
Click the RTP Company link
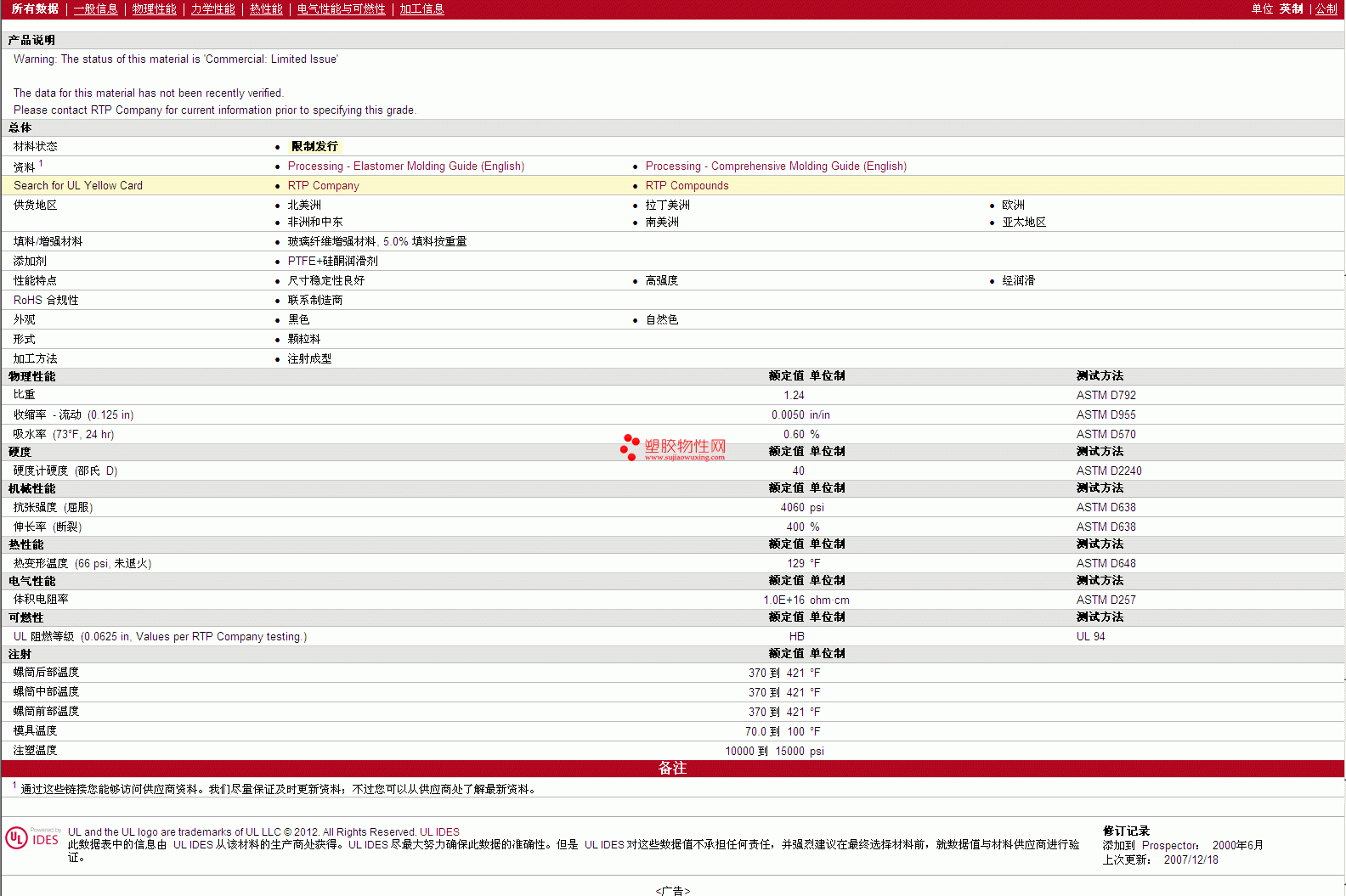tap(324, 186)
